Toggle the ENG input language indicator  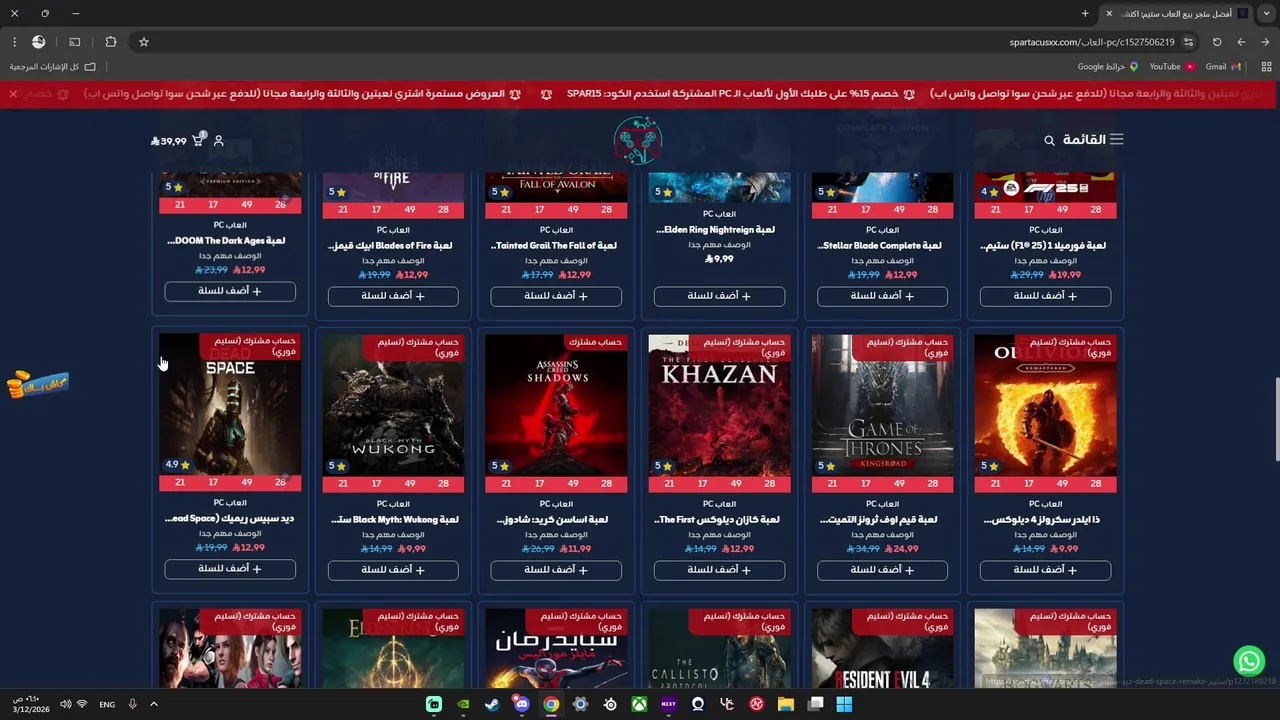click(x=107, y=705)
